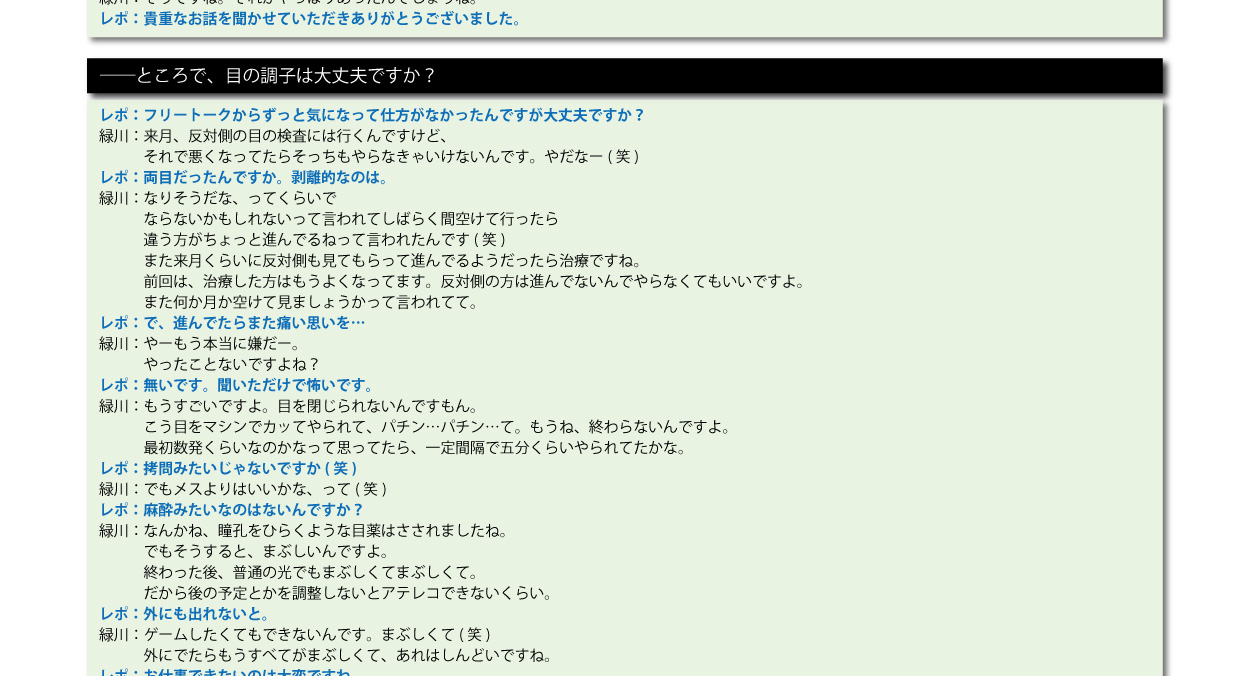Click the line starting '緑川：来月、反対側の目の検査'
This screenshot has width=1250, height=676.
click(x=276, y=136)
